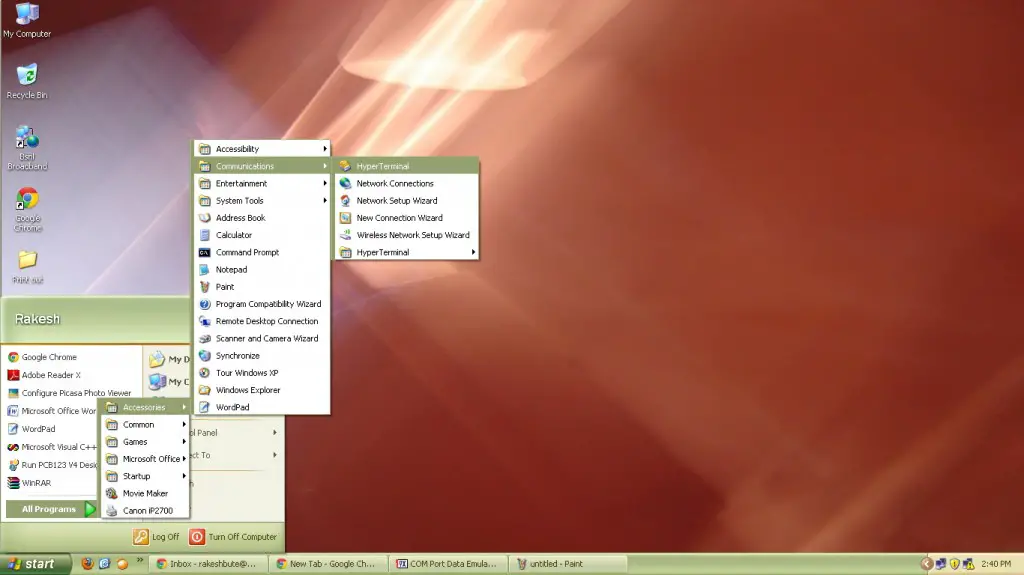
Task: Open Canon iP2700 from All Programs
Action: pyautogui.click(x=146, y=510)
